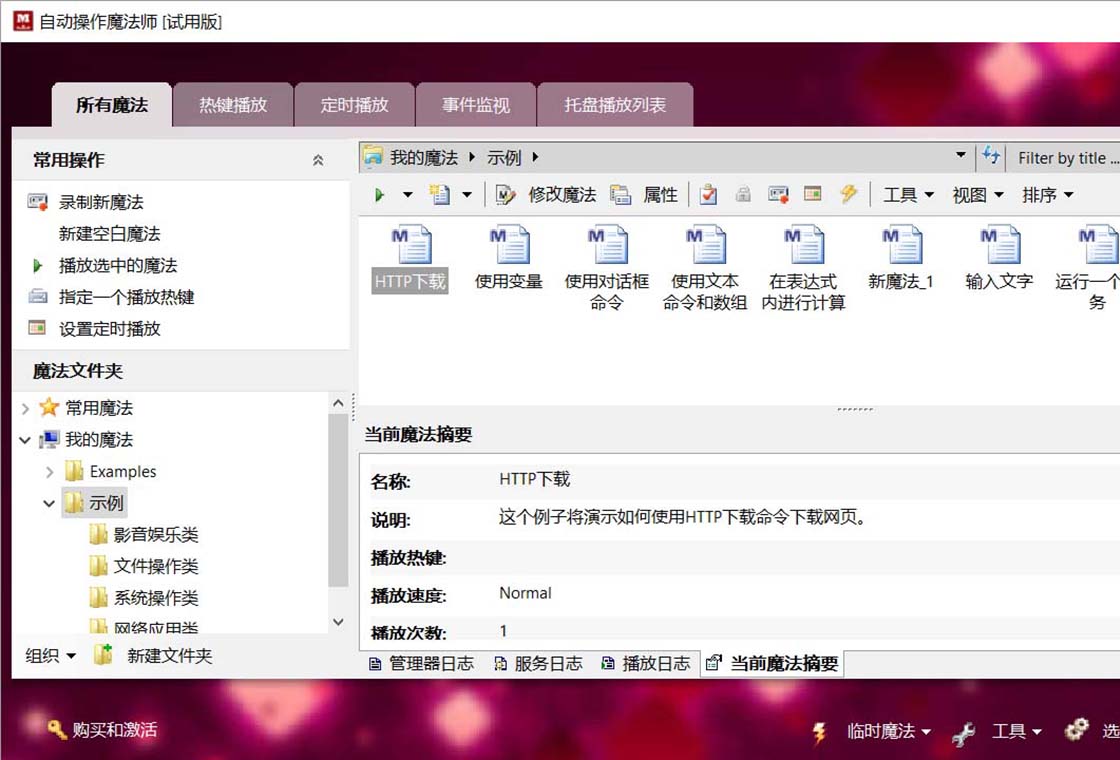The image size is (1120, 760).
Task: Select the 输入文字 macro file
Action: [999, 258]
